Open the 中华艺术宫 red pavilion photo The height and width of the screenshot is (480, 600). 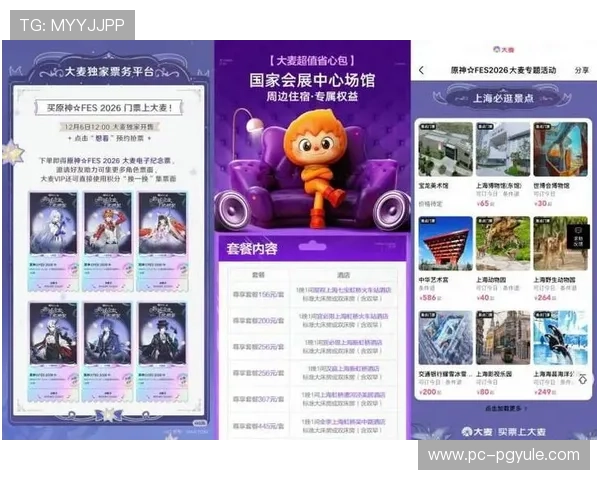445,243
